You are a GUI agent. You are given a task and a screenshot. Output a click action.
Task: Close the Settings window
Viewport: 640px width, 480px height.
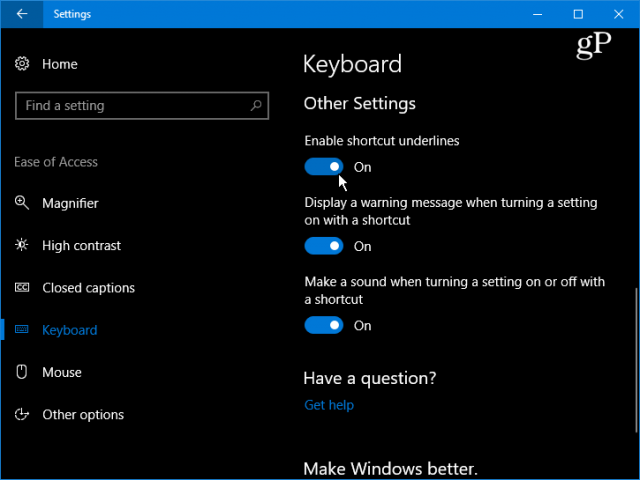click(x=618, y=14)
